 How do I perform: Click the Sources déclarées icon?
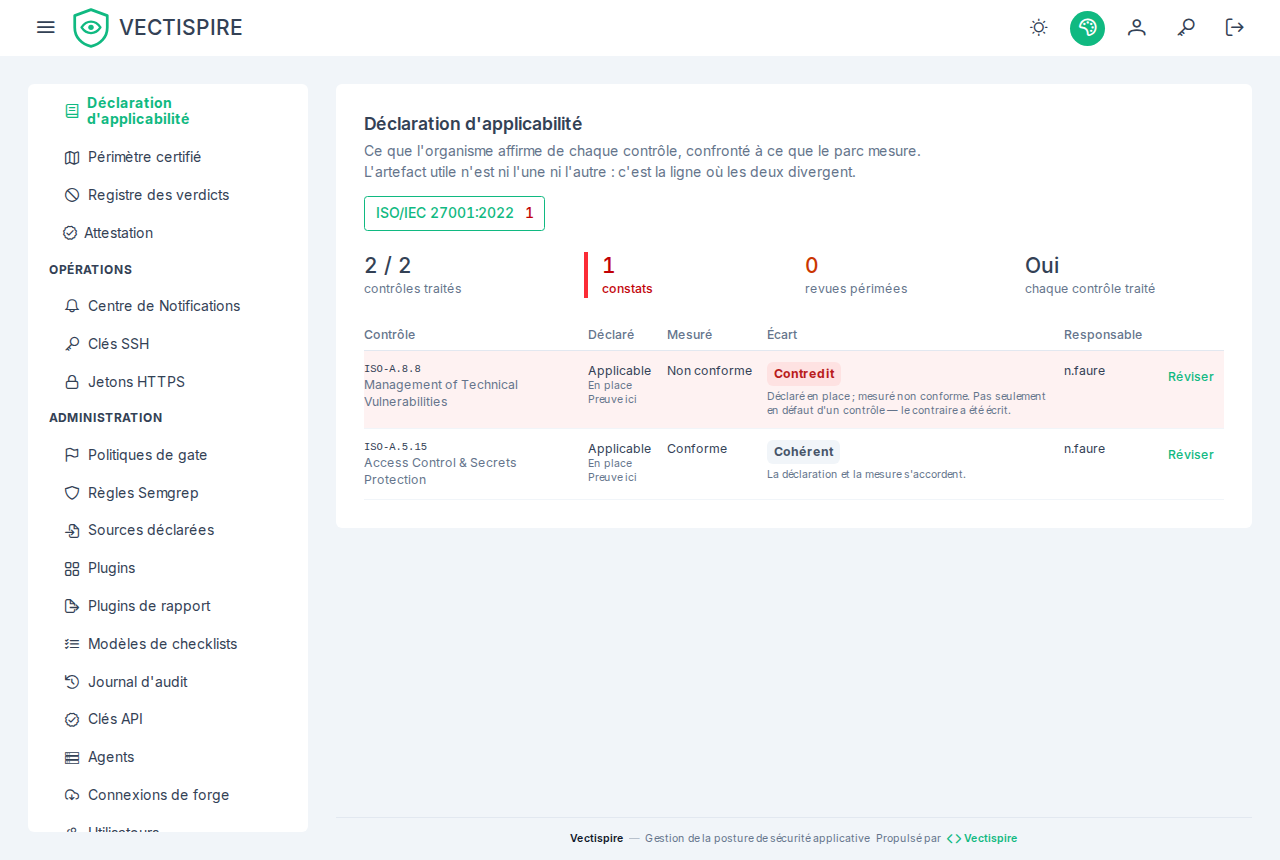click(x=72, y=530)
